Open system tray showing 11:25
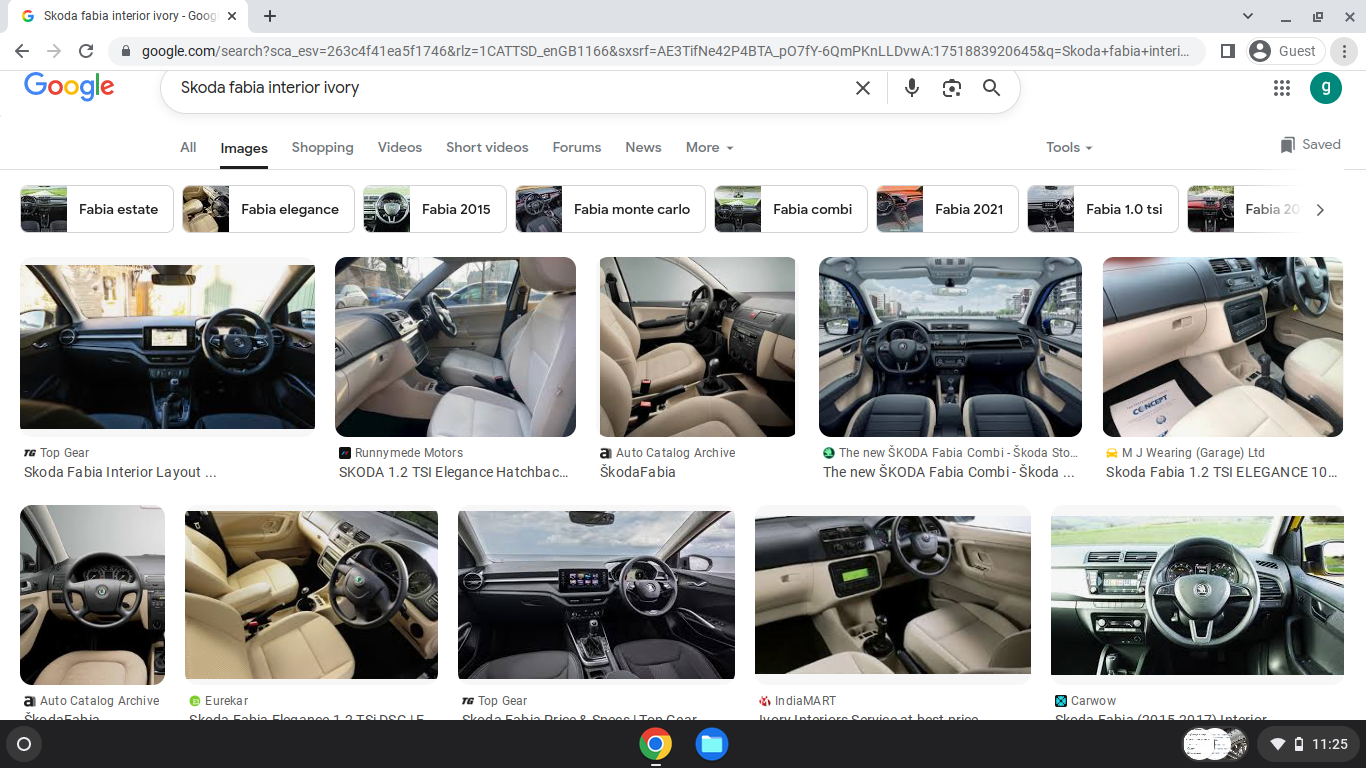1366x768 pixels. [x=1308, y=744]
